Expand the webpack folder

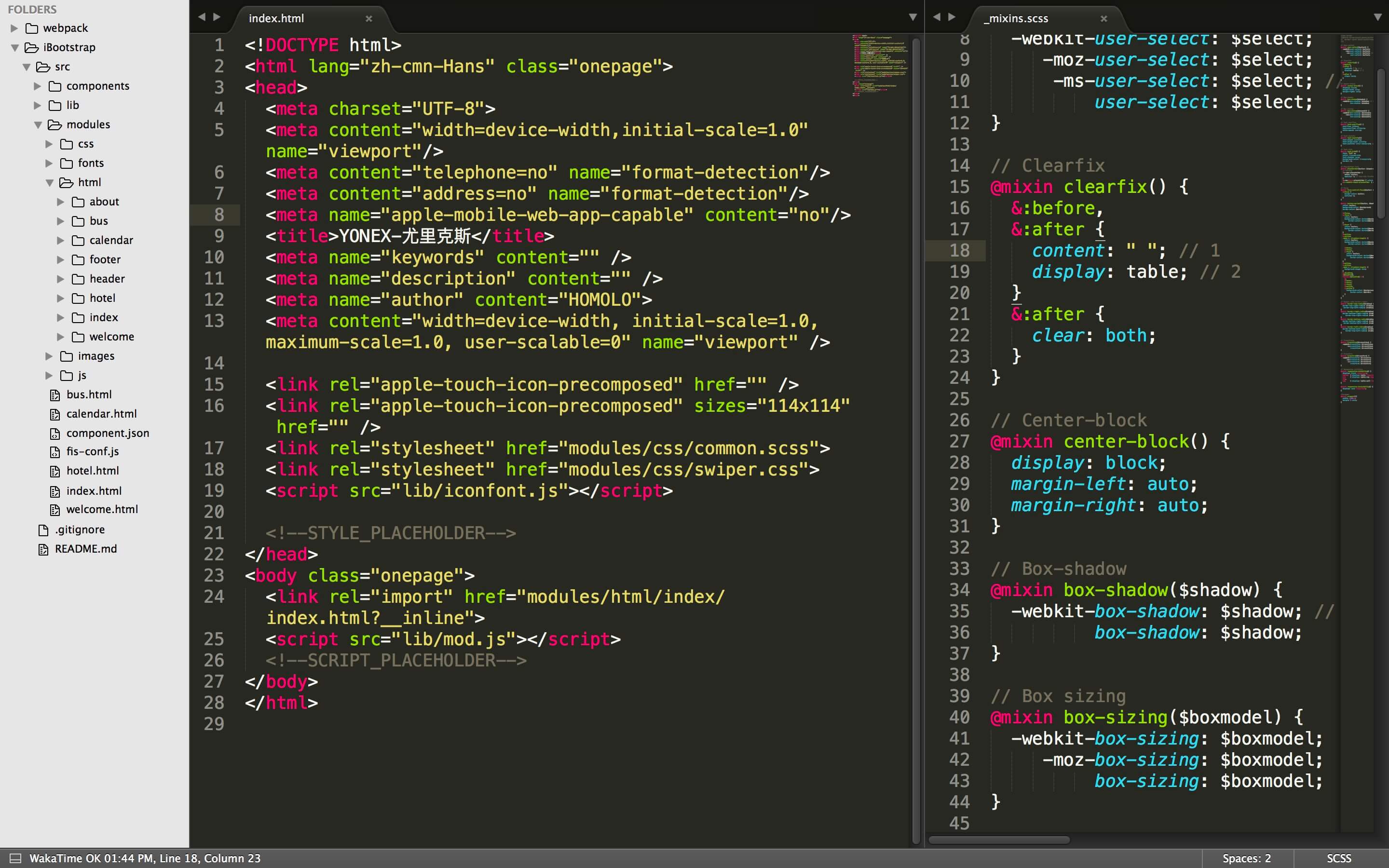coord(14,28)
